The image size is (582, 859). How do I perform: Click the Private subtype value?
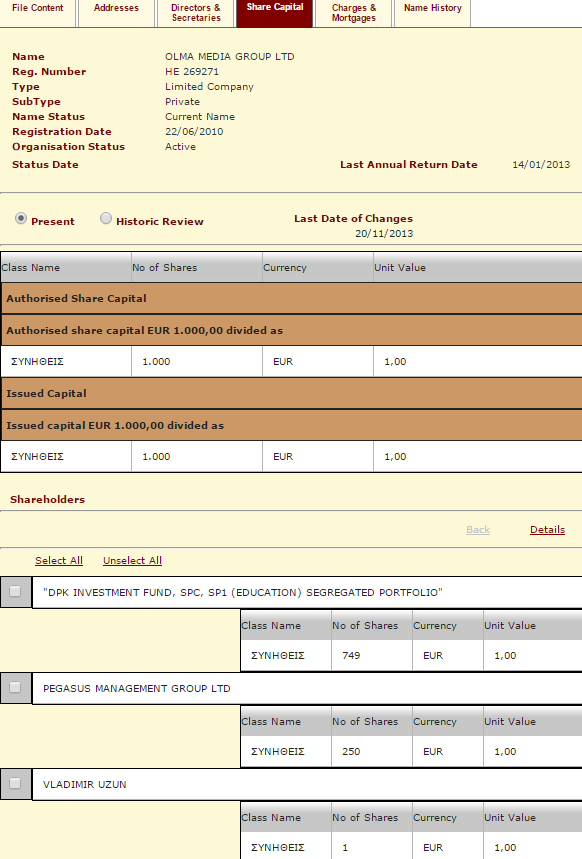click(x=182, y=101)
